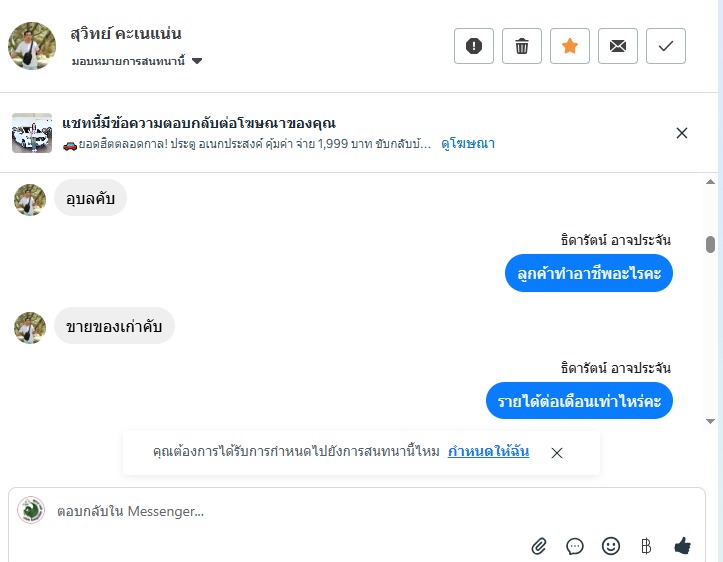Open saved replies speech bubble icon
The width and height of the screenshot is (723, 562).
click(575, 546)
